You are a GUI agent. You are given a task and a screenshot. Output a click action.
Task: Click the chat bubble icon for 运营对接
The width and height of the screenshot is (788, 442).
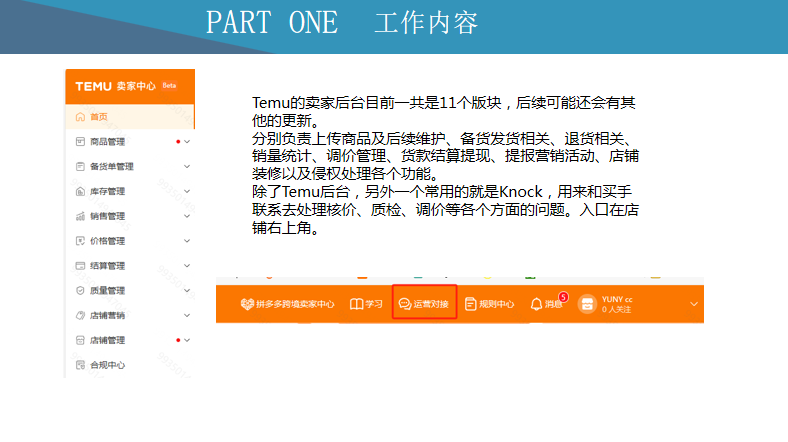click(x=405, y=304)
